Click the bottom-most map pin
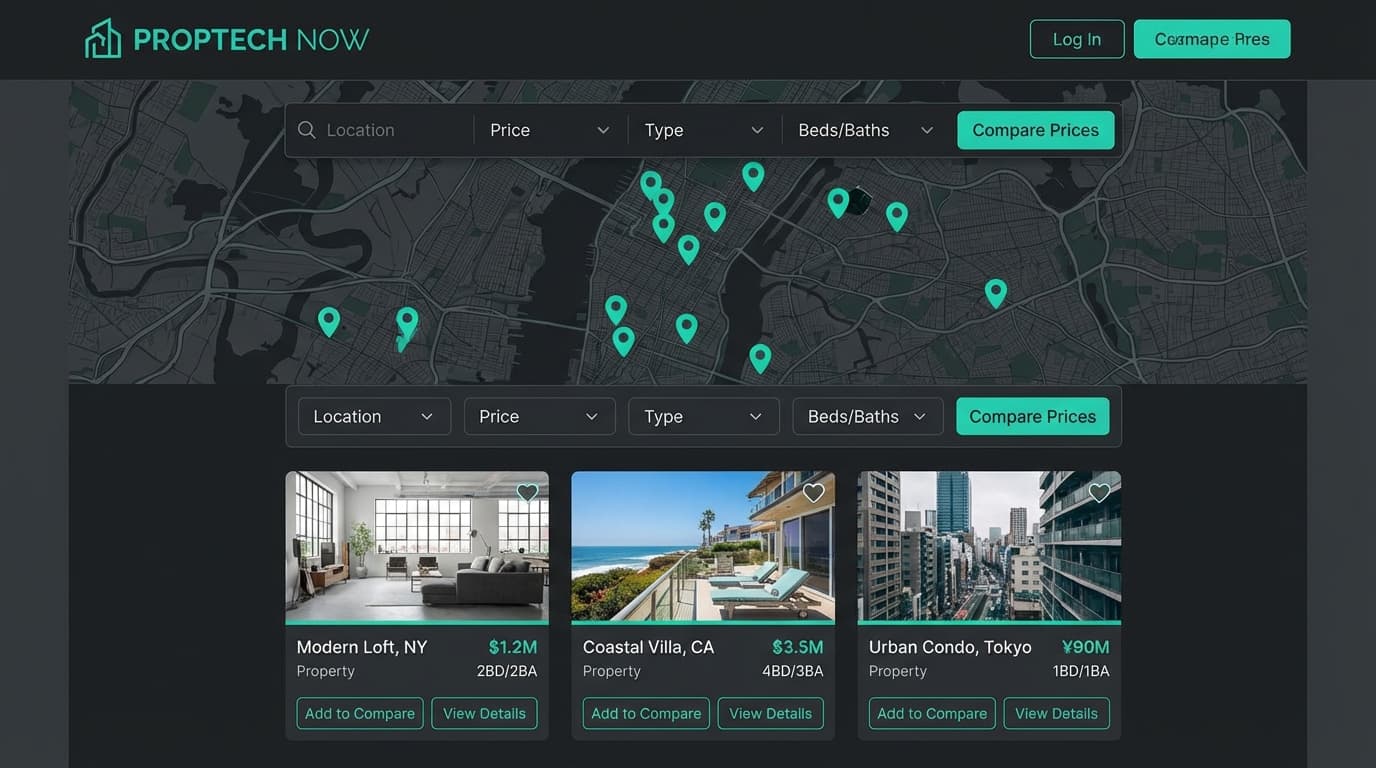Screen dimensions: 1376x768 click(760, 357)
